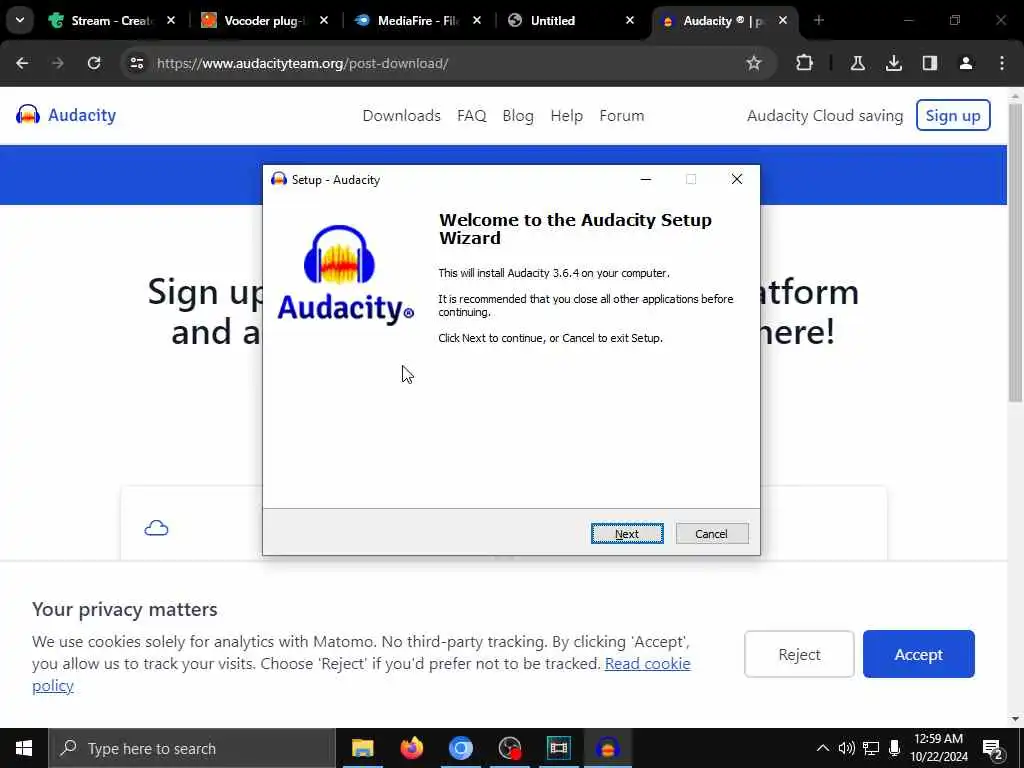Screen dimensions: 1024x768
Task: Cancel the Audacity Setup wizard
Action: (x=712, y=534)
